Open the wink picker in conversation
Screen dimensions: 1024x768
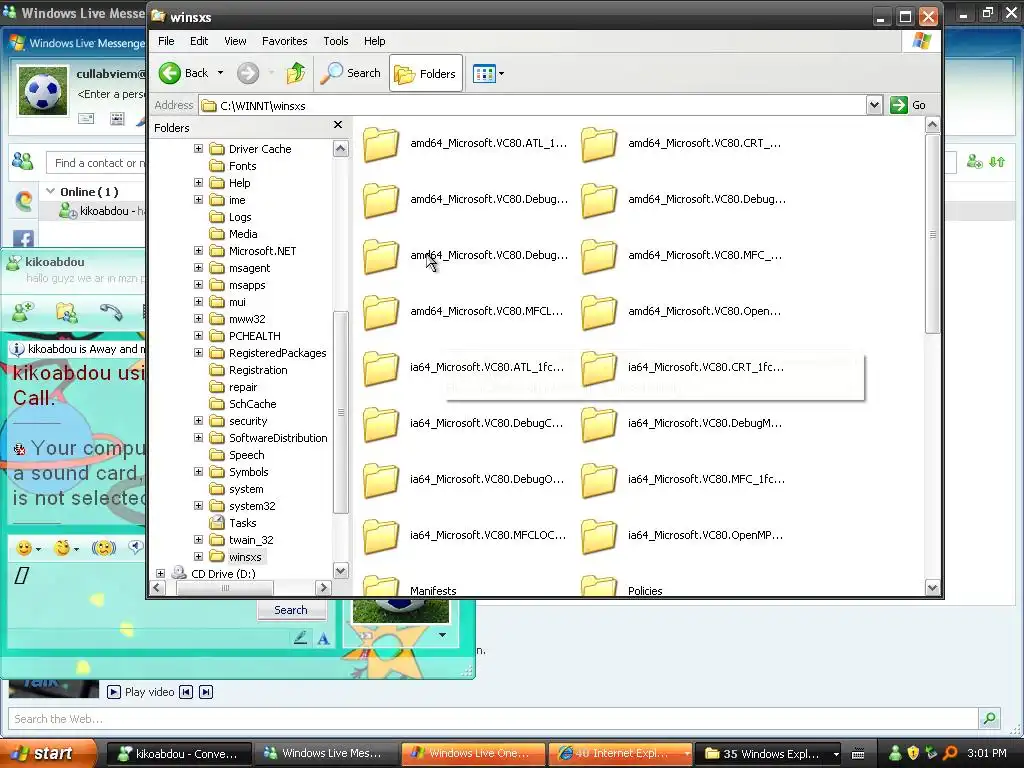point(62,548)
